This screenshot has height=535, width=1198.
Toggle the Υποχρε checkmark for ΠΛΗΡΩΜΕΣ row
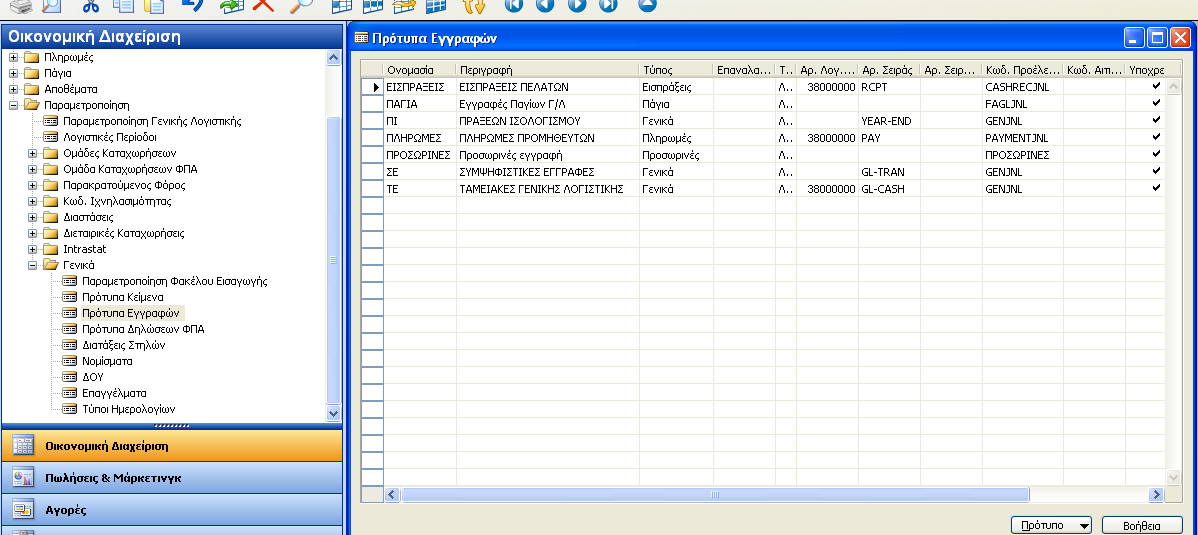[1156, 137]
